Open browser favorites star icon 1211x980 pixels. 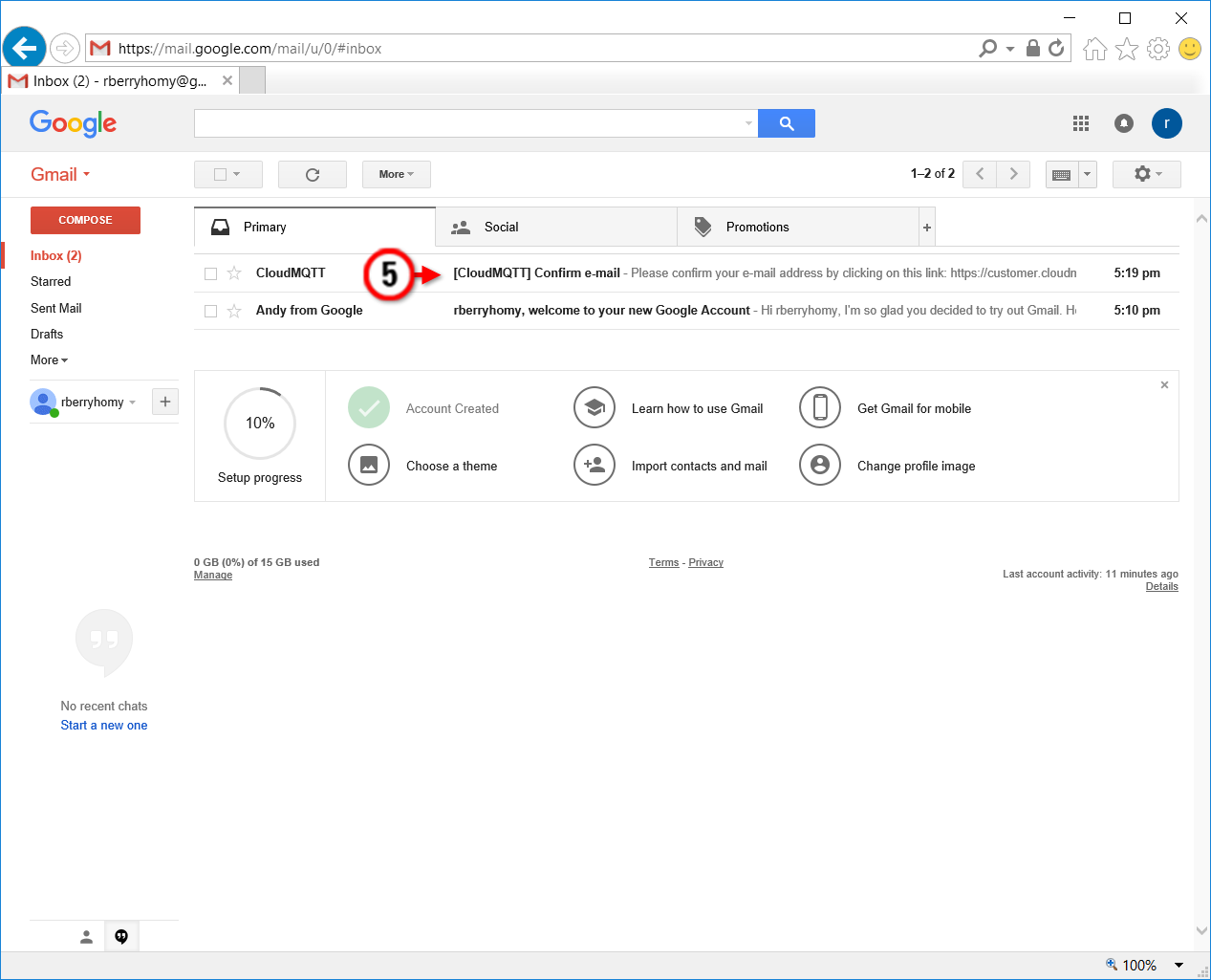coord(1127,49)
